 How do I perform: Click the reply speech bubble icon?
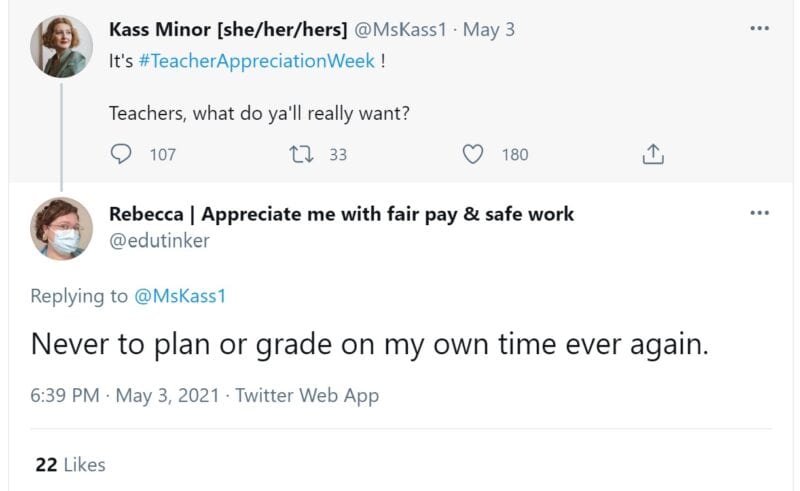coord(121,155)
